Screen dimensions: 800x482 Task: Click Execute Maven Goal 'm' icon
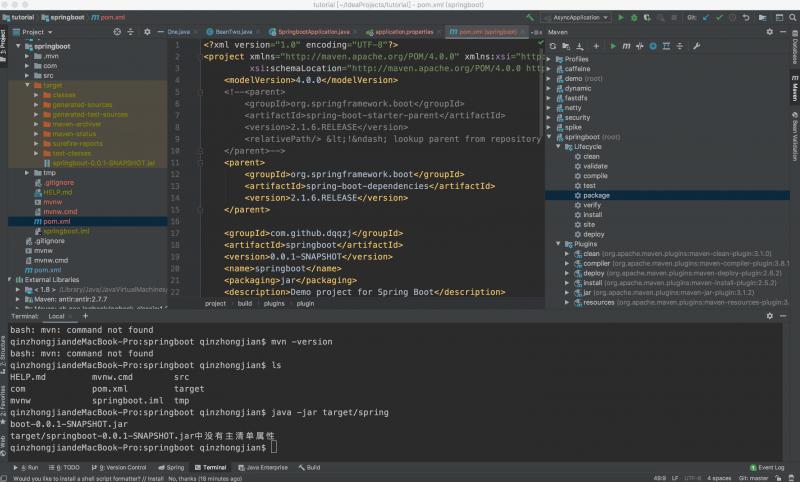[x=628, y=46]
